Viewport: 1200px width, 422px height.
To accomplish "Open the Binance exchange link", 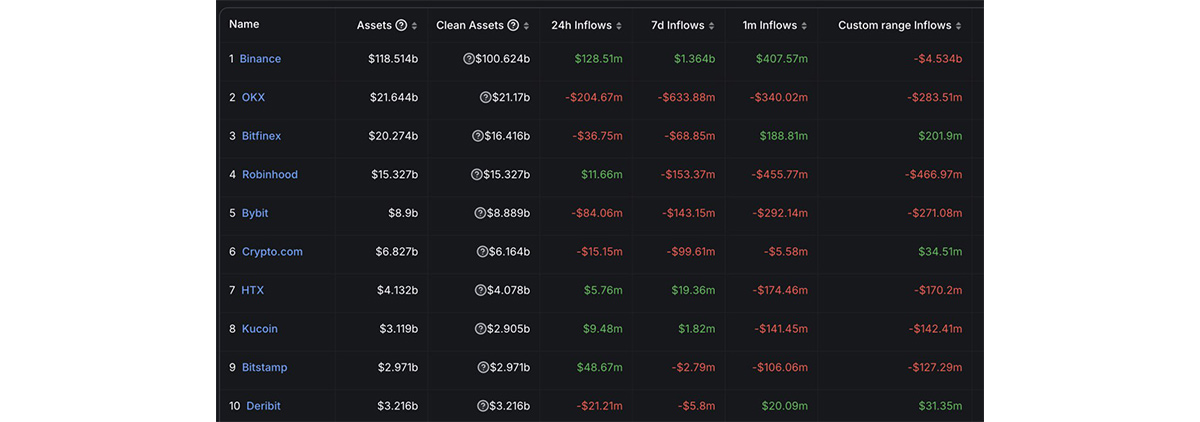I will (x=260, y=59).
